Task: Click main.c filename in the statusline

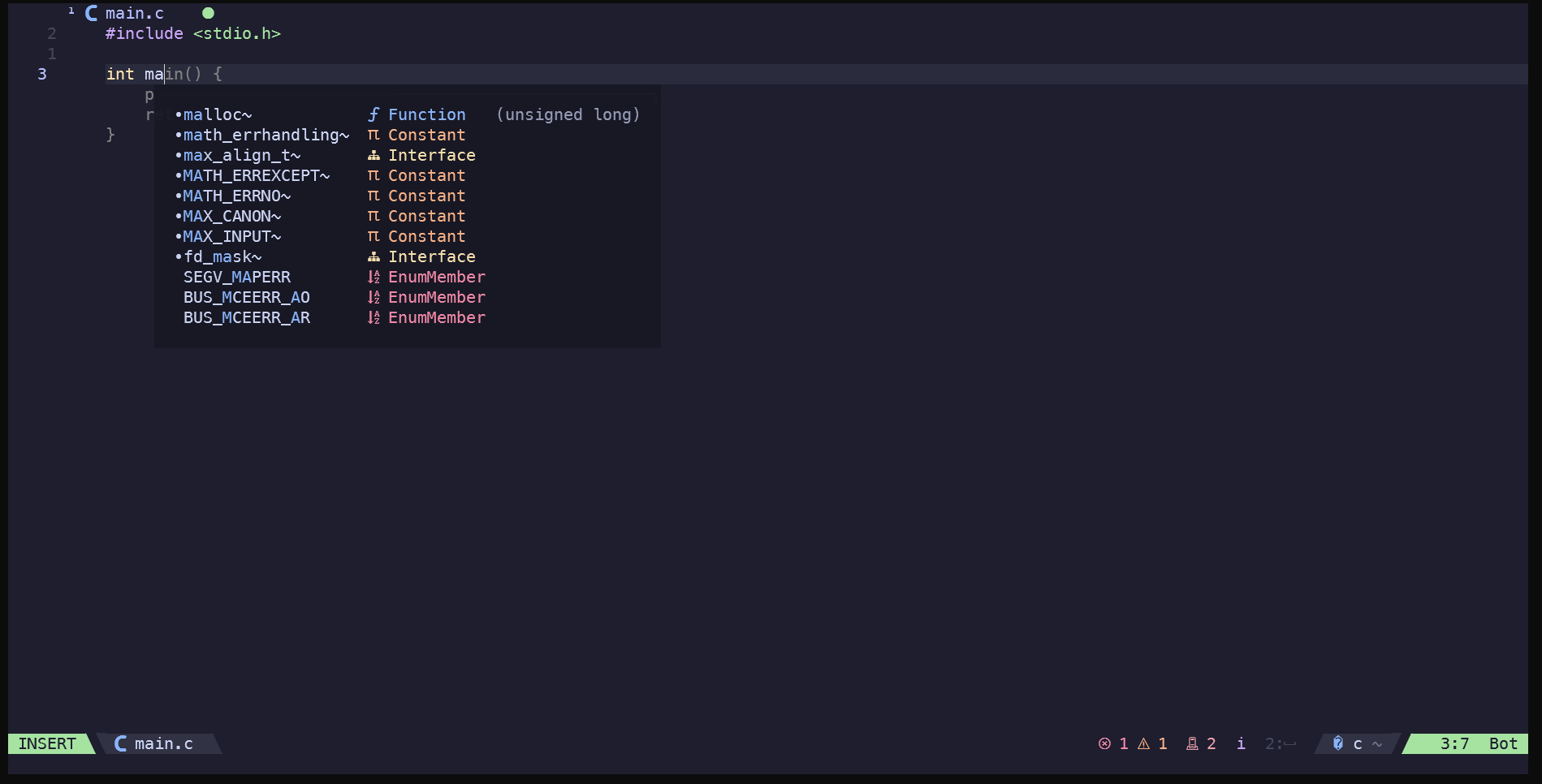Action: click(x=163, y=744)
